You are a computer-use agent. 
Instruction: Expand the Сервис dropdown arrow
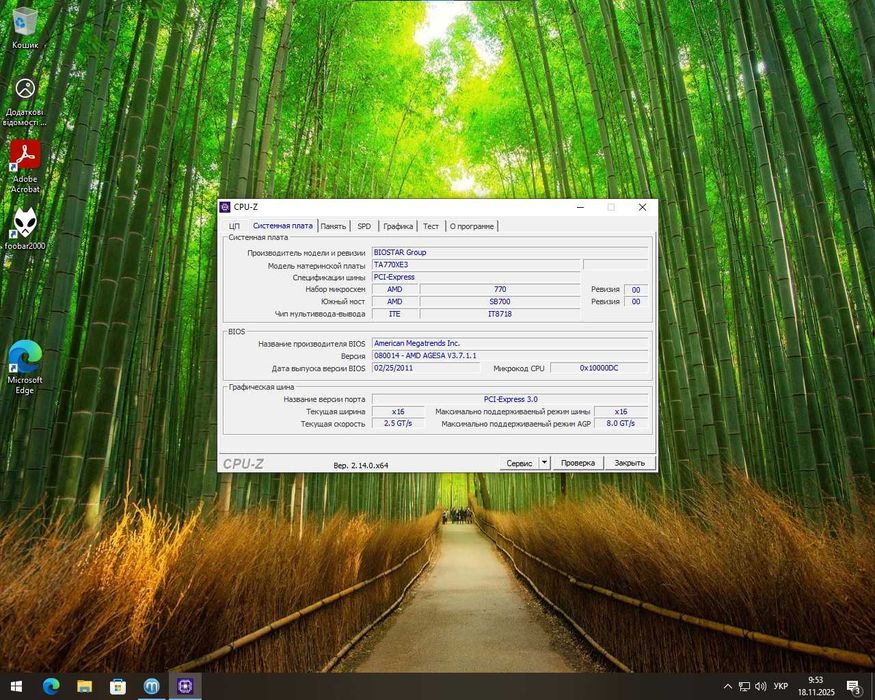pos(545,463)
